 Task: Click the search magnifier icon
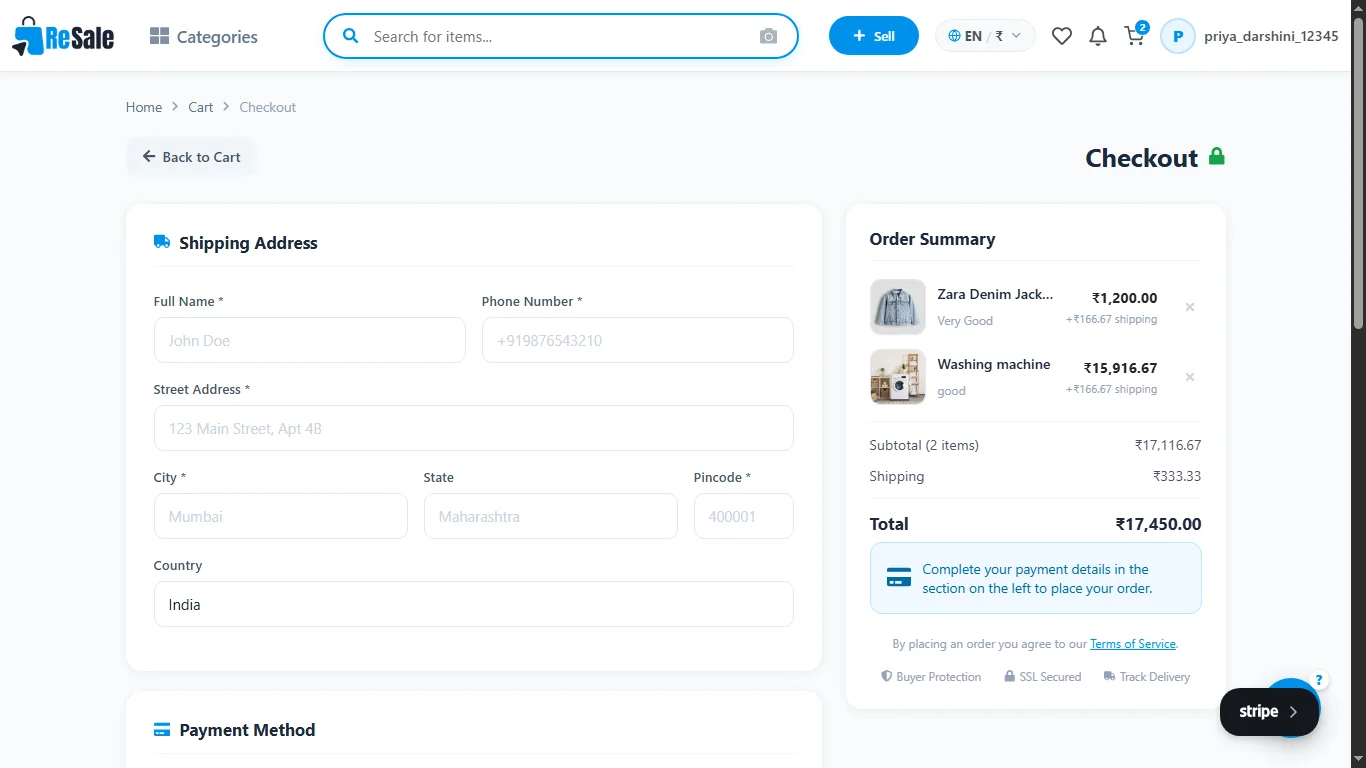tap(351, 36)
